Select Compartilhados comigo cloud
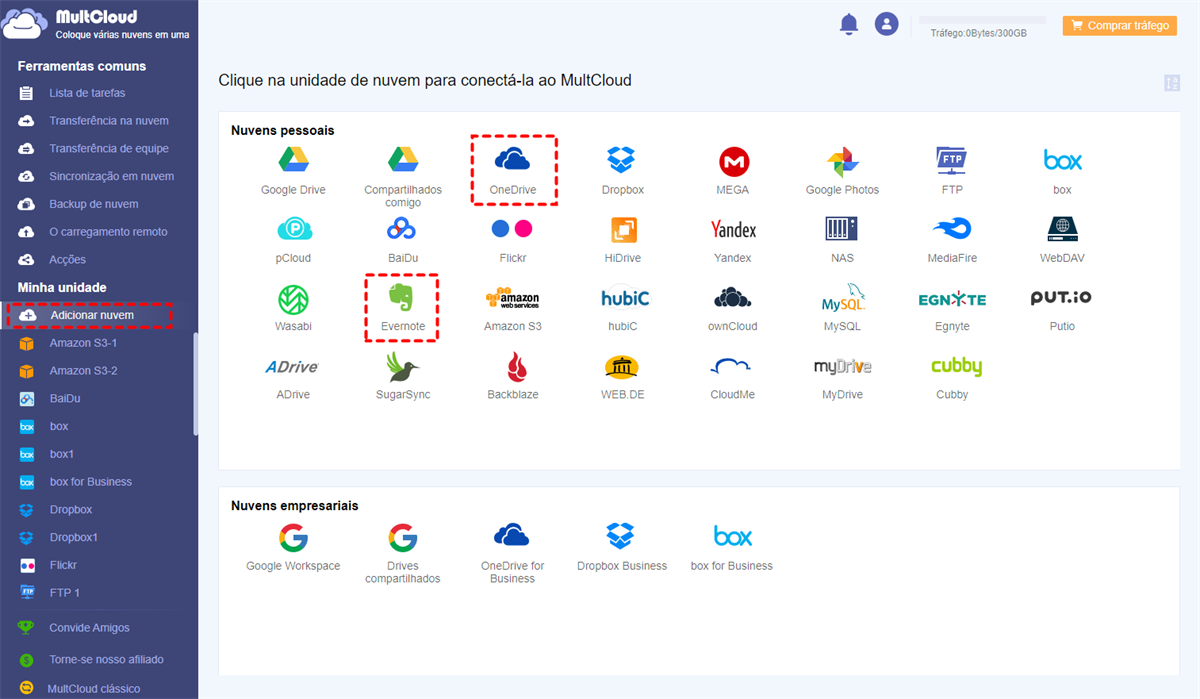1200x699 pixels. point(403,176)
